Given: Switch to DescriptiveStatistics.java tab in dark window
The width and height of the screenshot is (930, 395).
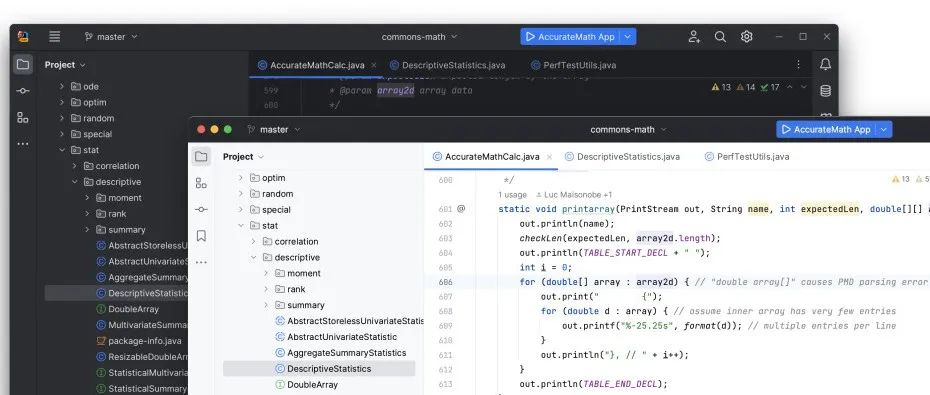Looking at the screenshot, I should [447, 65].
